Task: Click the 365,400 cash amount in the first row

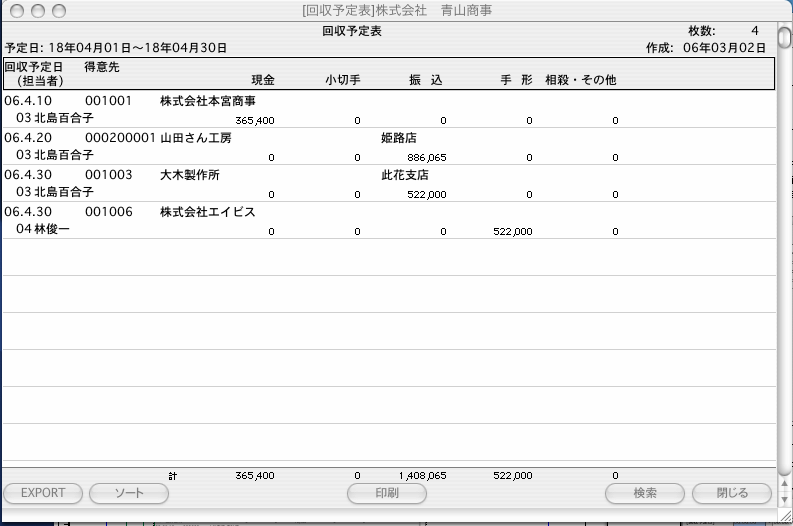Action: pyautogui.click(x=255, y=120)
